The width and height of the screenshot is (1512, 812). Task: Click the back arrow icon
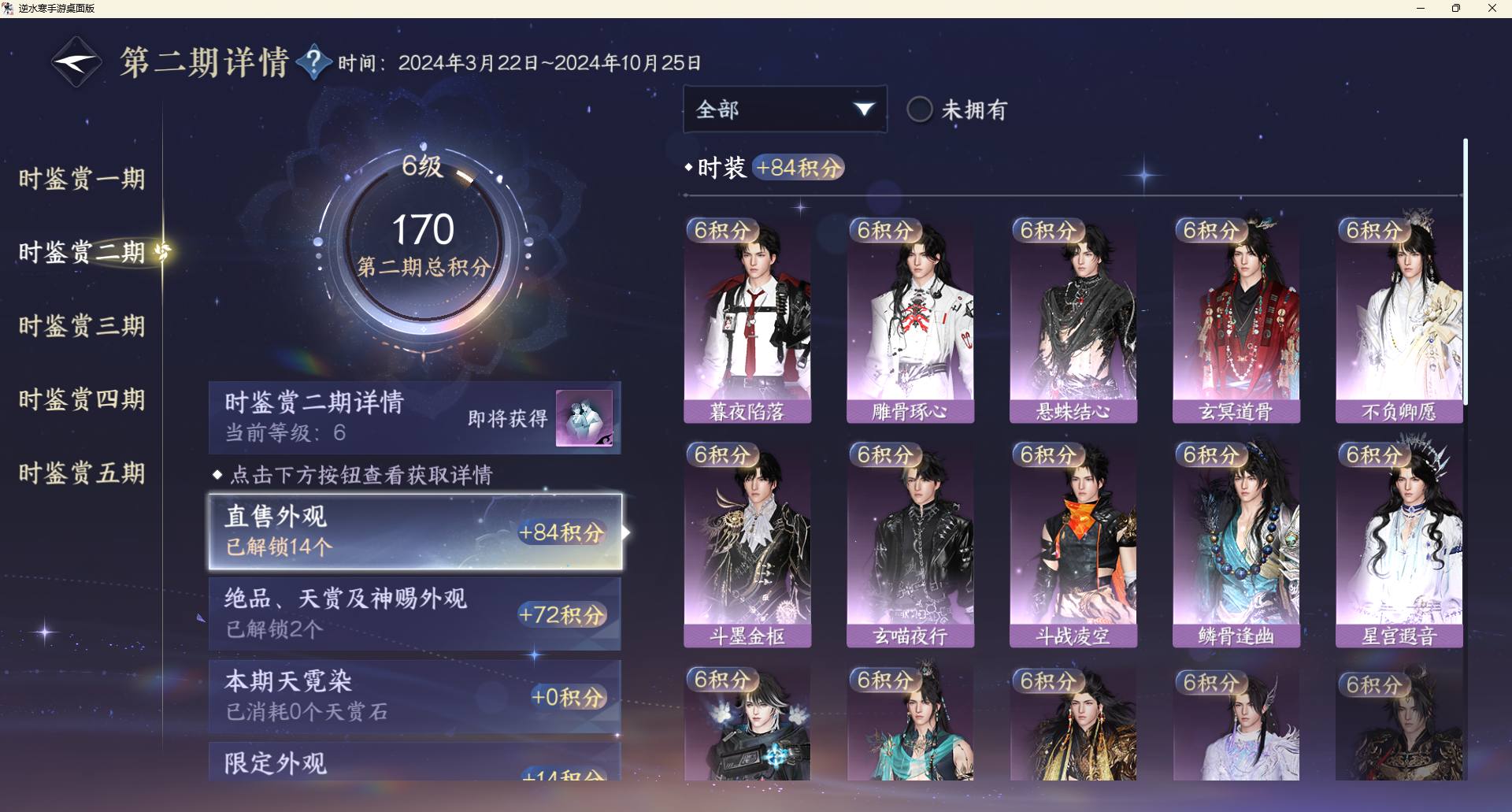click(76, 61)
